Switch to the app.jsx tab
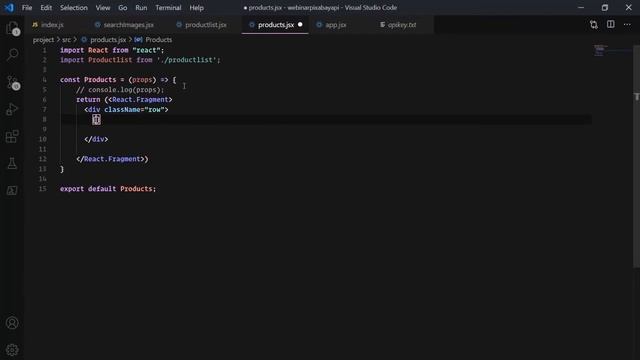This screenshot has width=640, height=360. [x=336, y=25]
